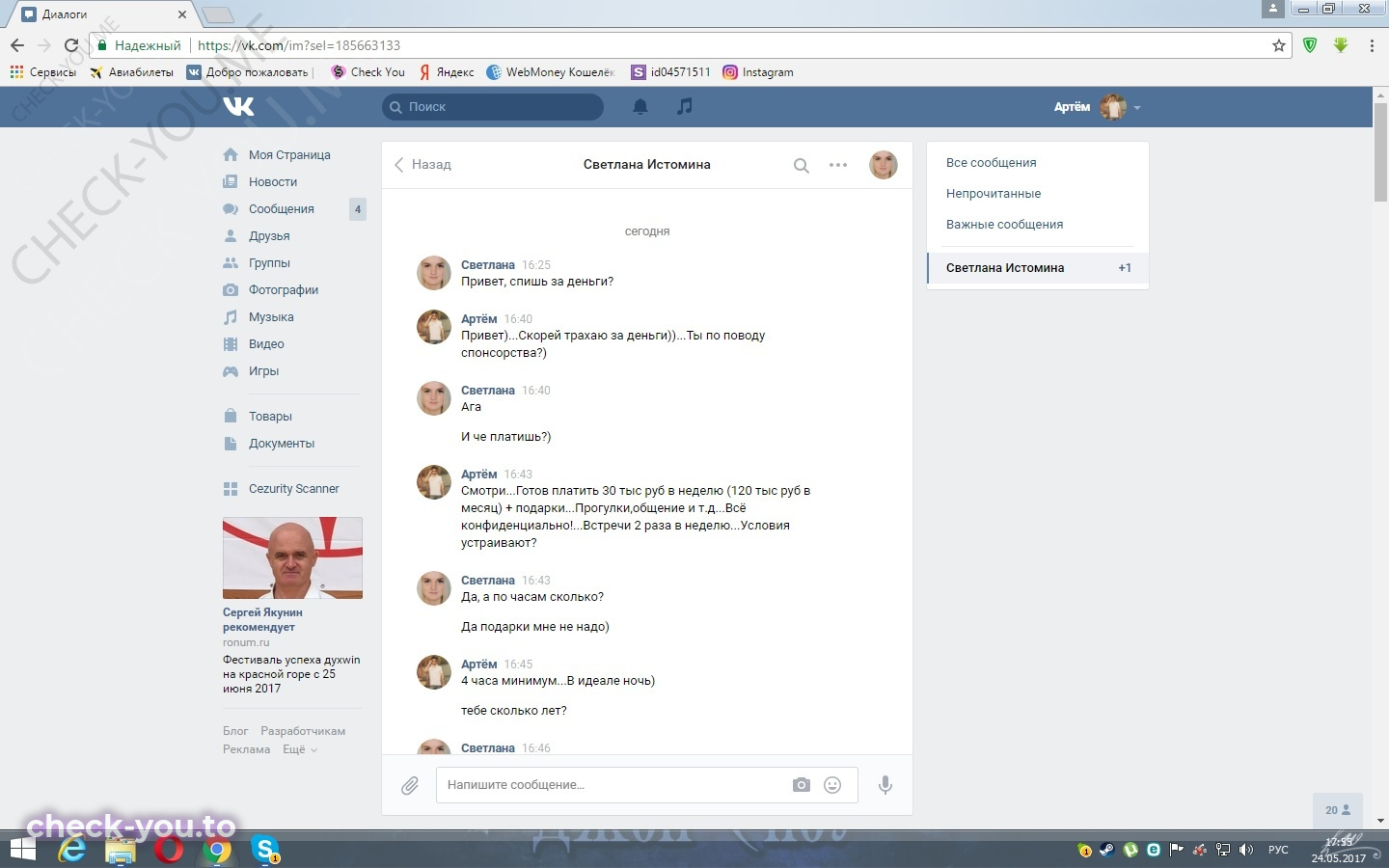Bookmark this page with star icon
The width and height of the screenshot is (1389, 868).
tap(1279, 45)
